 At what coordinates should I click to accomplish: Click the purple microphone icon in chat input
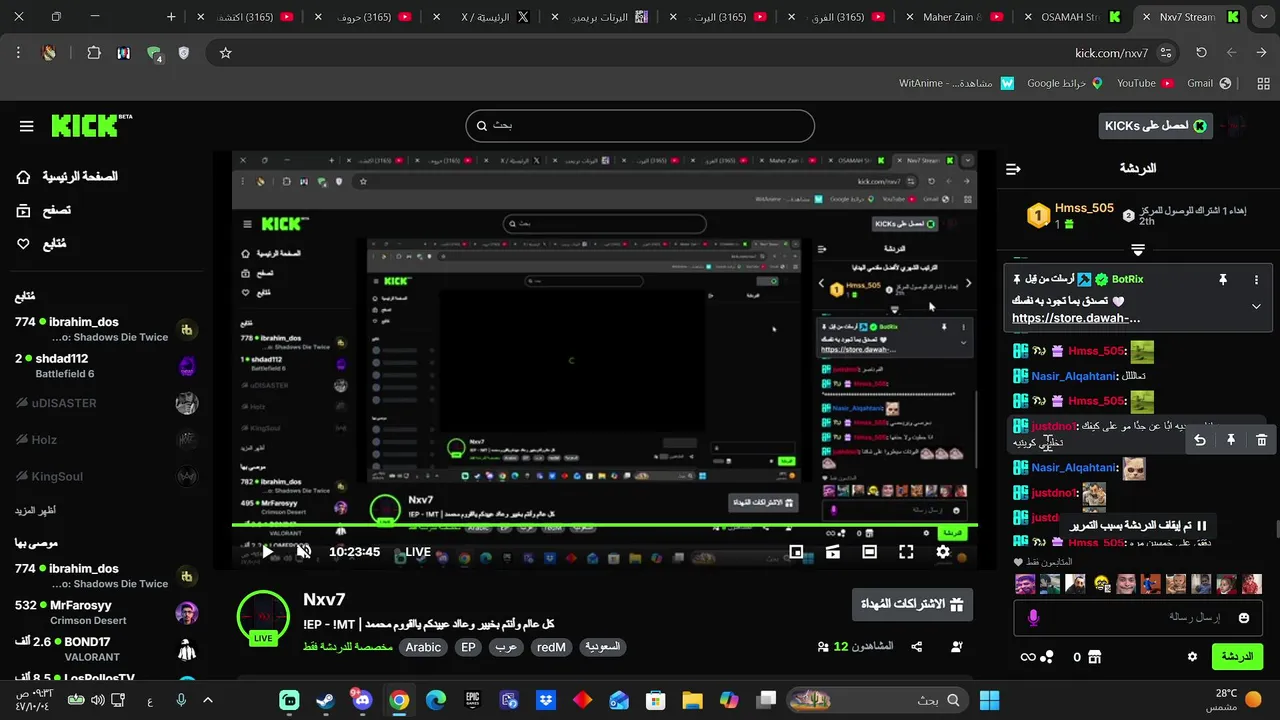point(1033,618)
